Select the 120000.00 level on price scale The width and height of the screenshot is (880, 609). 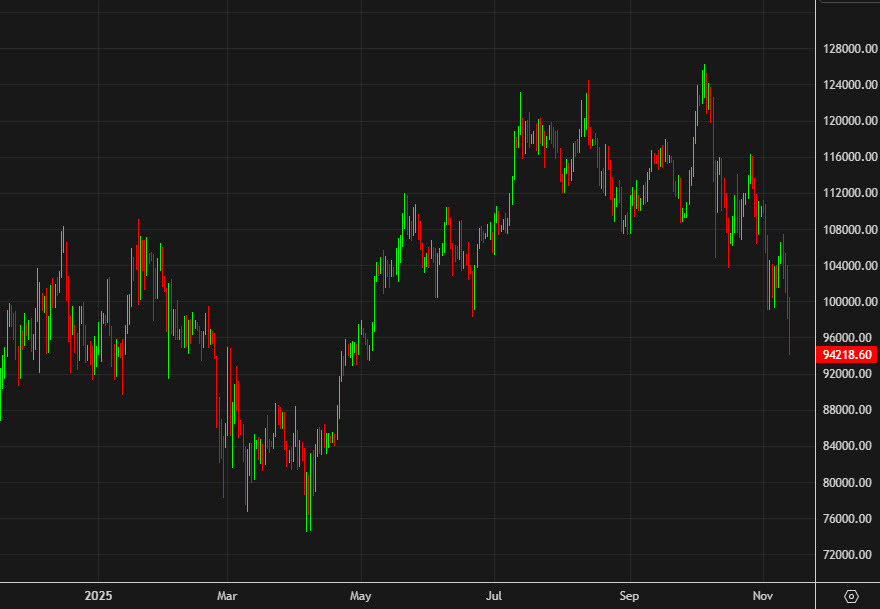click(x=846, y=121)
